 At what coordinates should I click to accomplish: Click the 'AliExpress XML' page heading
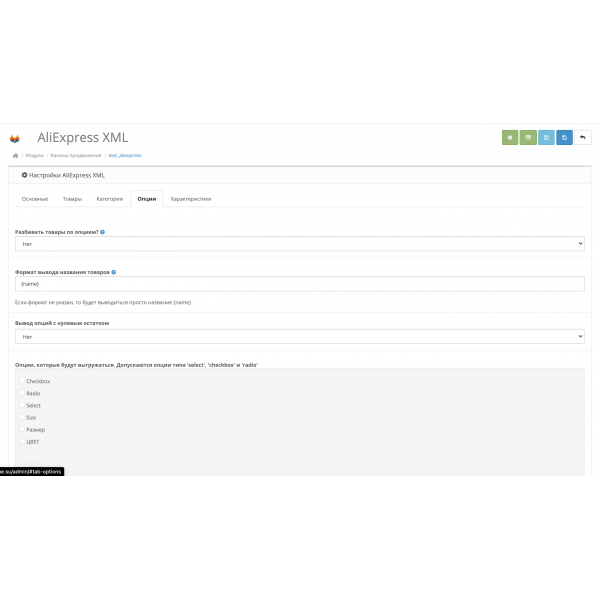(83, 137)
